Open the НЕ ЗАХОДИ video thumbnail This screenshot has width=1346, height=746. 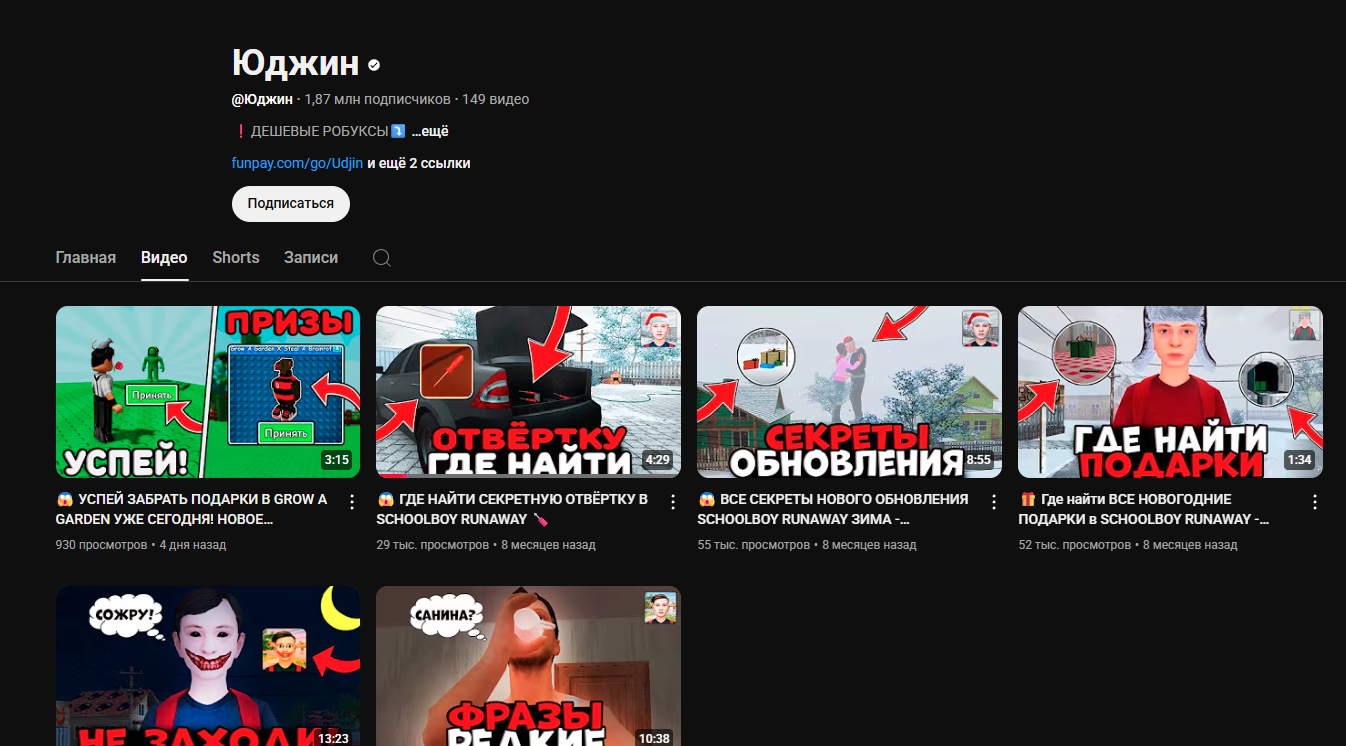pos(208,666)
